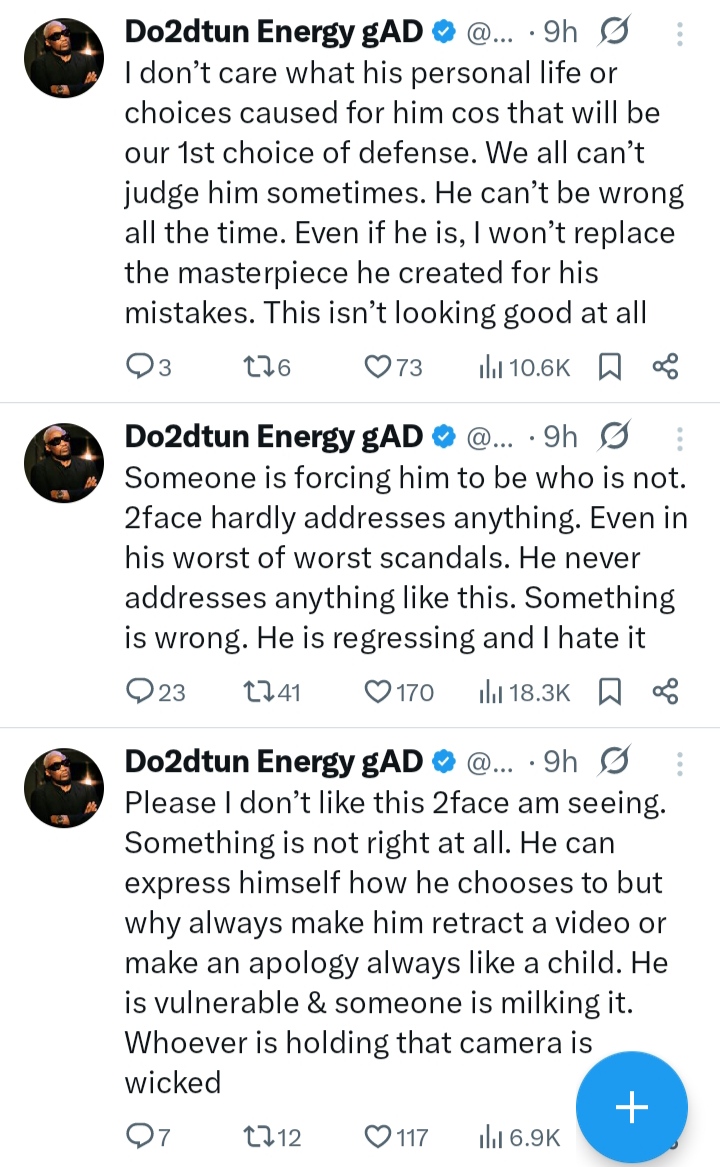Bookmark the tweet with 10.6K views
This screenshot has height=1167, width=720.
[x=609, y=367]
